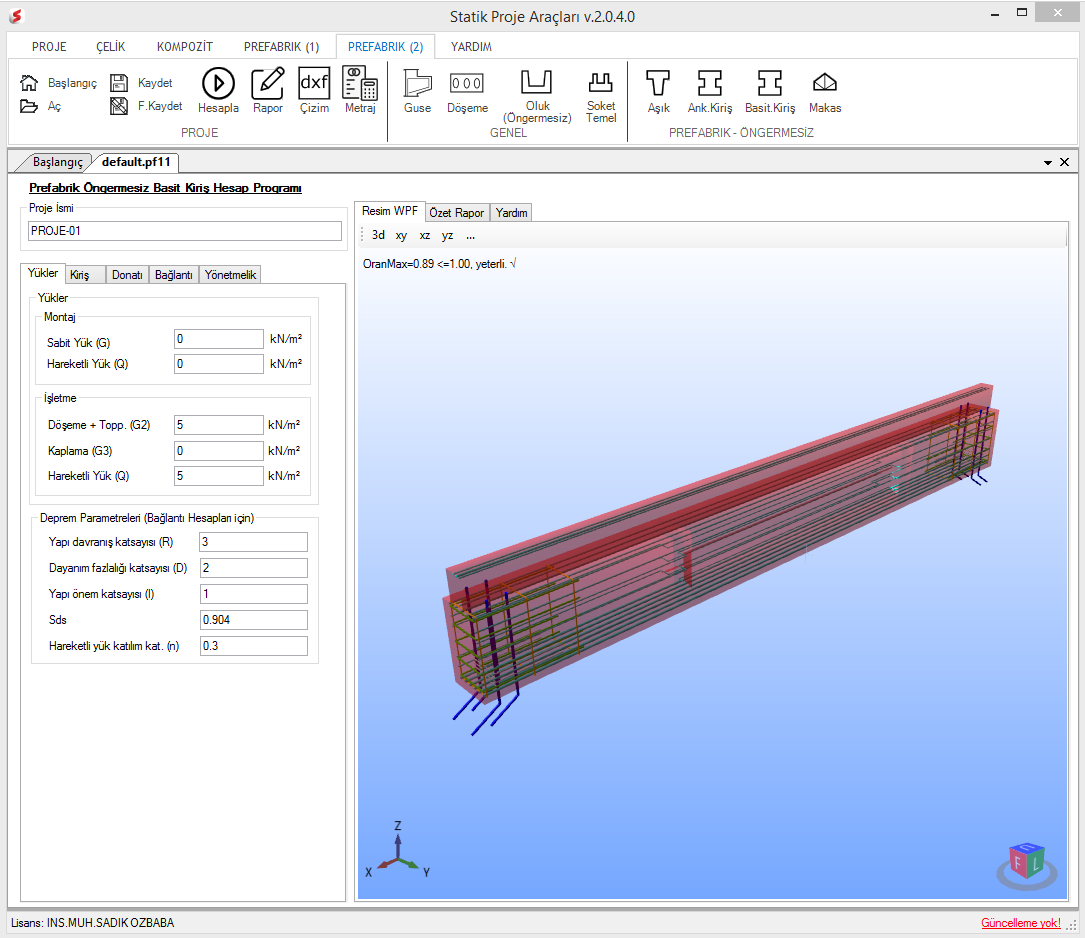Open the Metraj quantity tool

[x=361, y=91]
